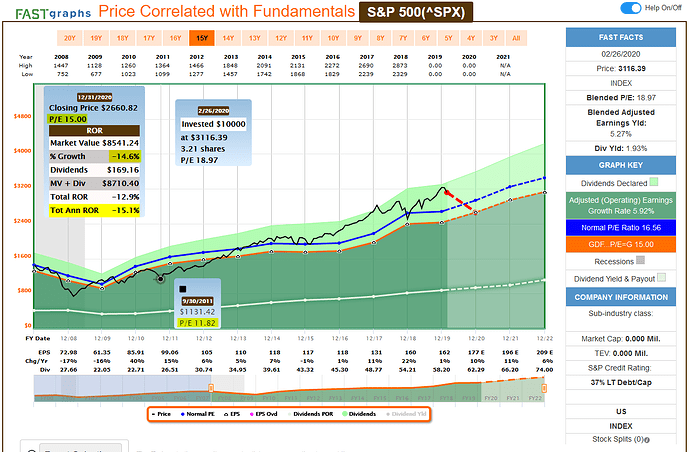Toggle the Help On/Off switch
690x452 pixels.
click(631, 8)
